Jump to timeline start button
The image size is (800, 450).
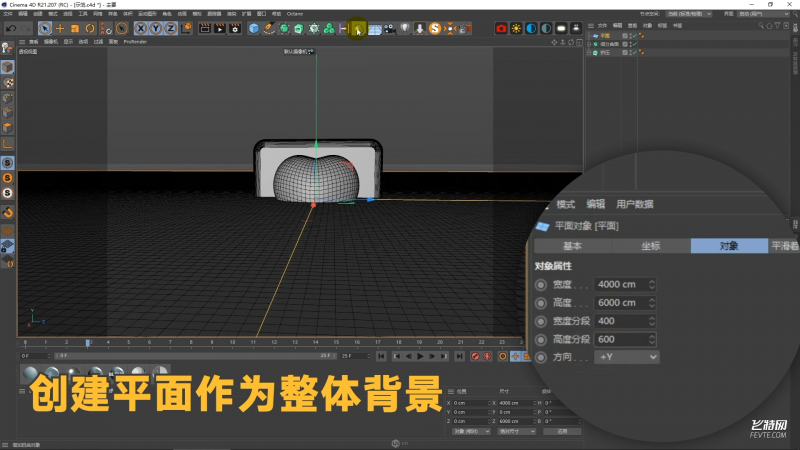[381, 356]
